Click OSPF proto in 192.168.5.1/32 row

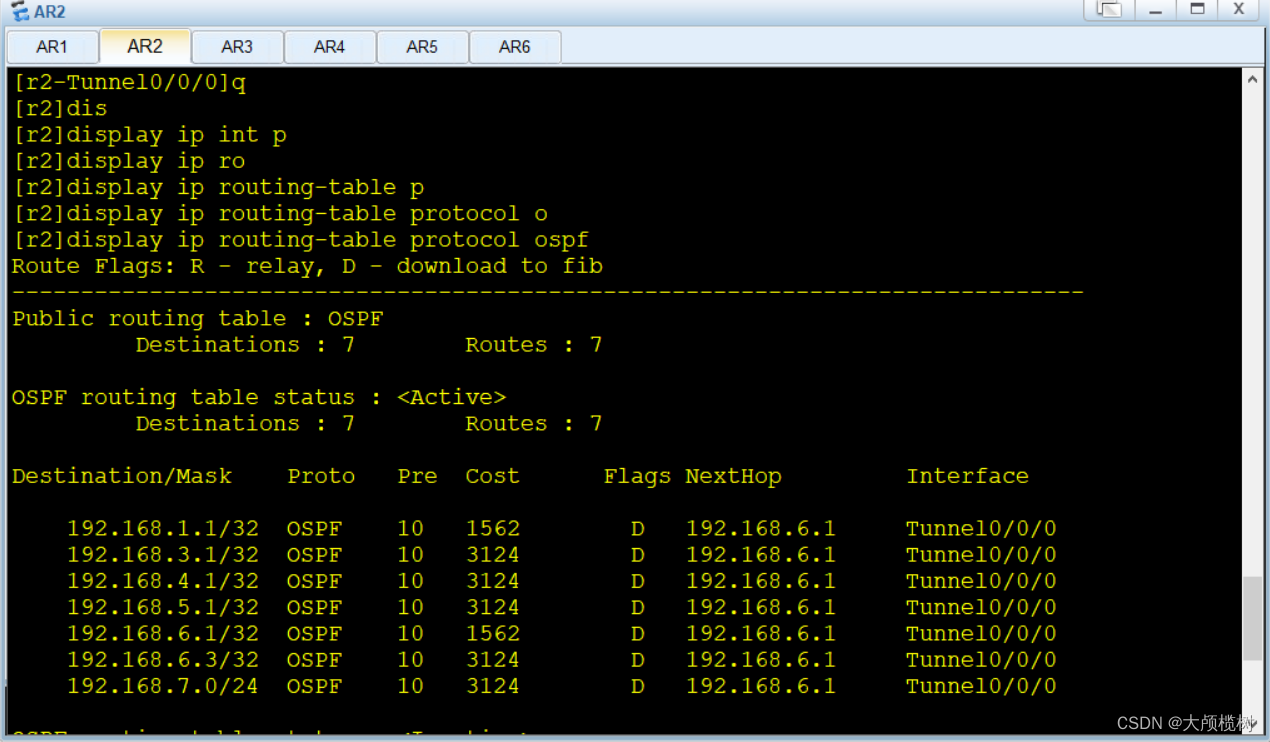pos(314,607)
